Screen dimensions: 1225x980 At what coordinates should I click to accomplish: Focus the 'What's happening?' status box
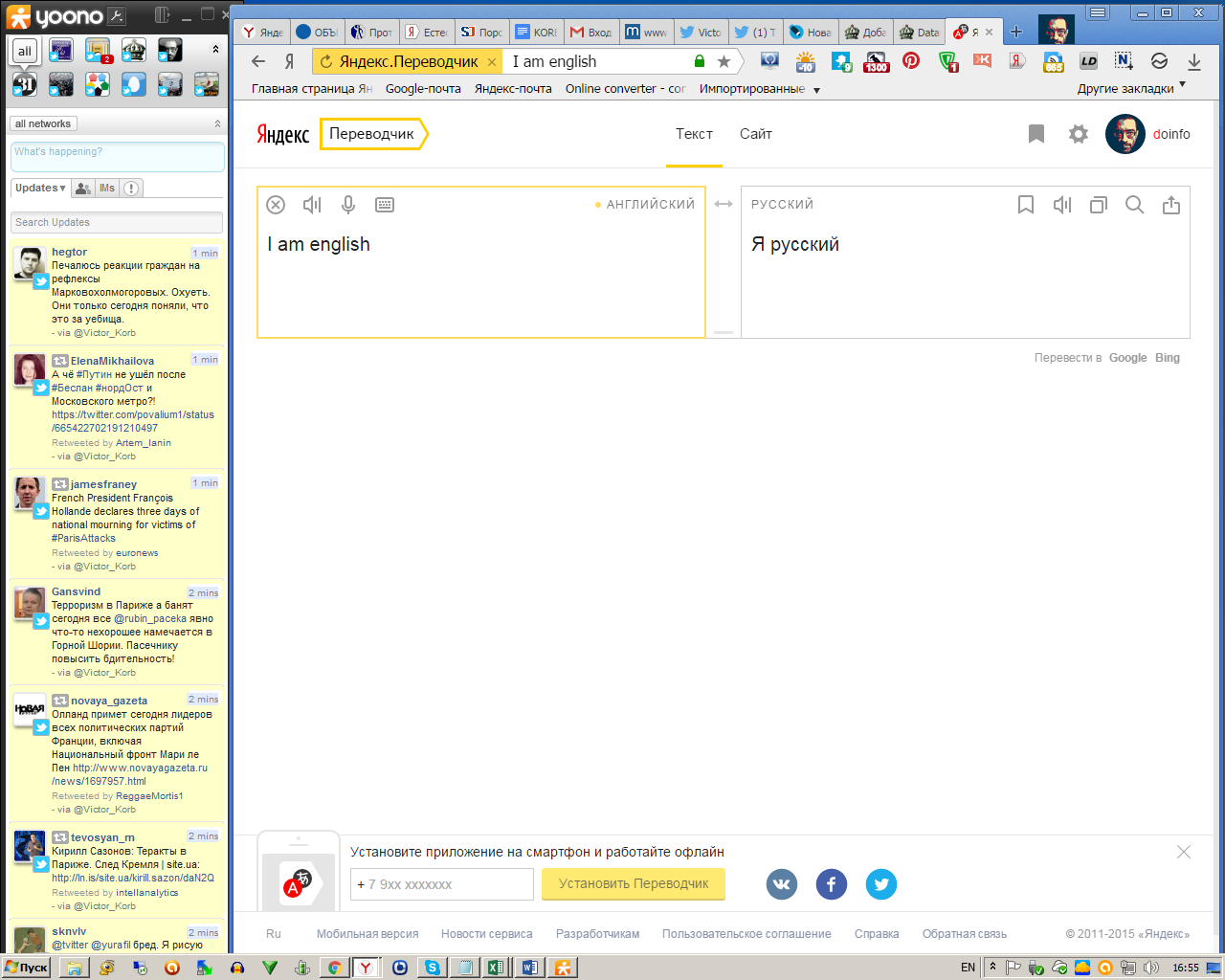(x=118, y=157)
